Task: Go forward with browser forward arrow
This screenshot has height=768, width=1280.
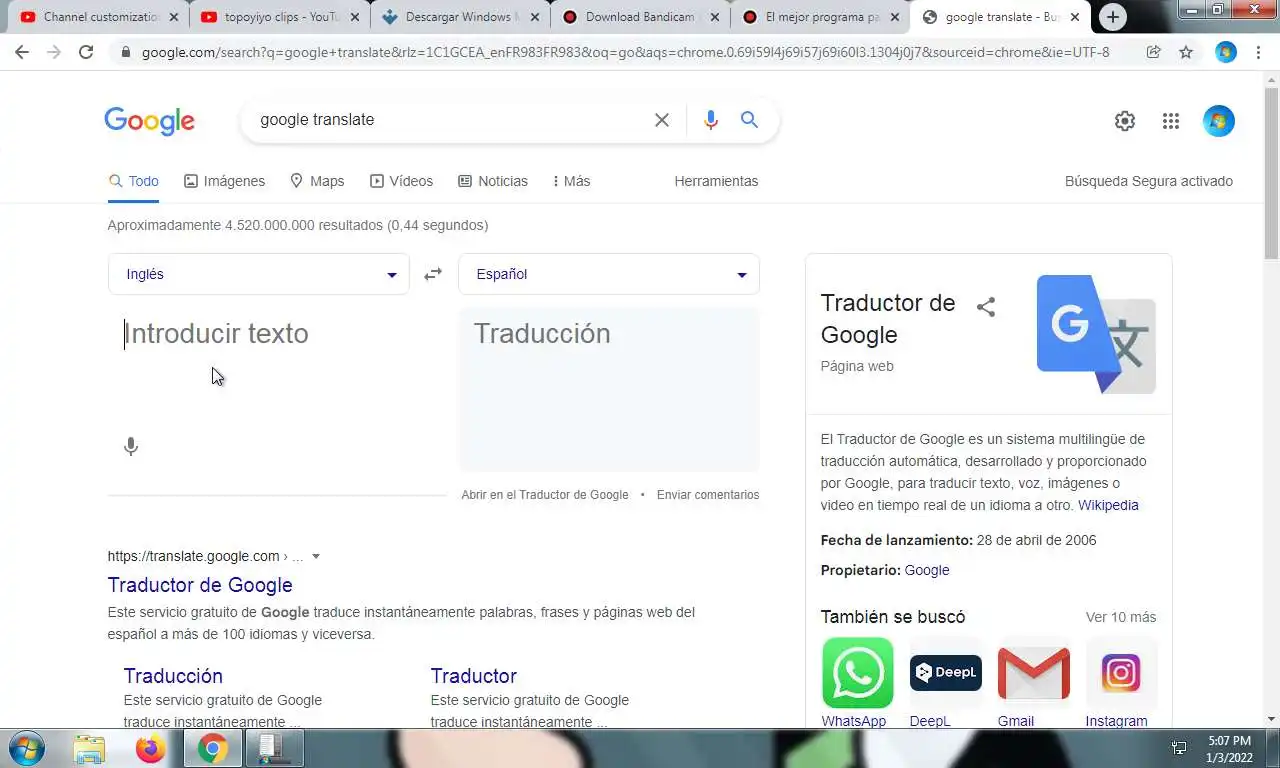Action: [54, 52]
